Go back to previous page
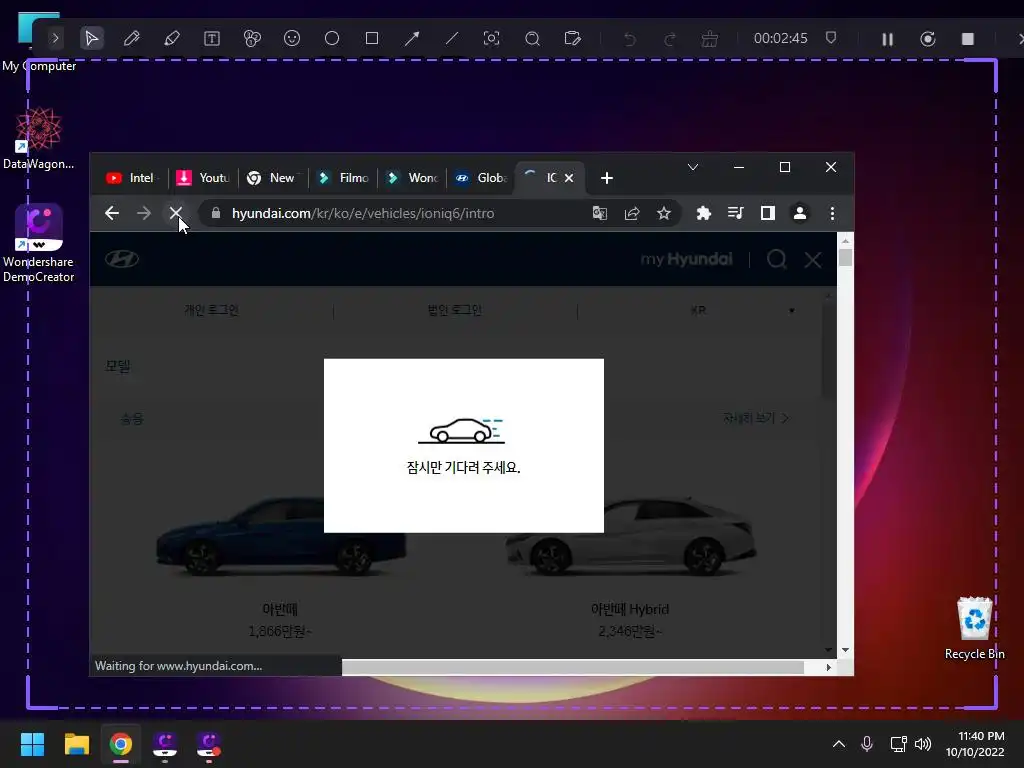This screenshot has height=768, width=1024. [112, 213]
